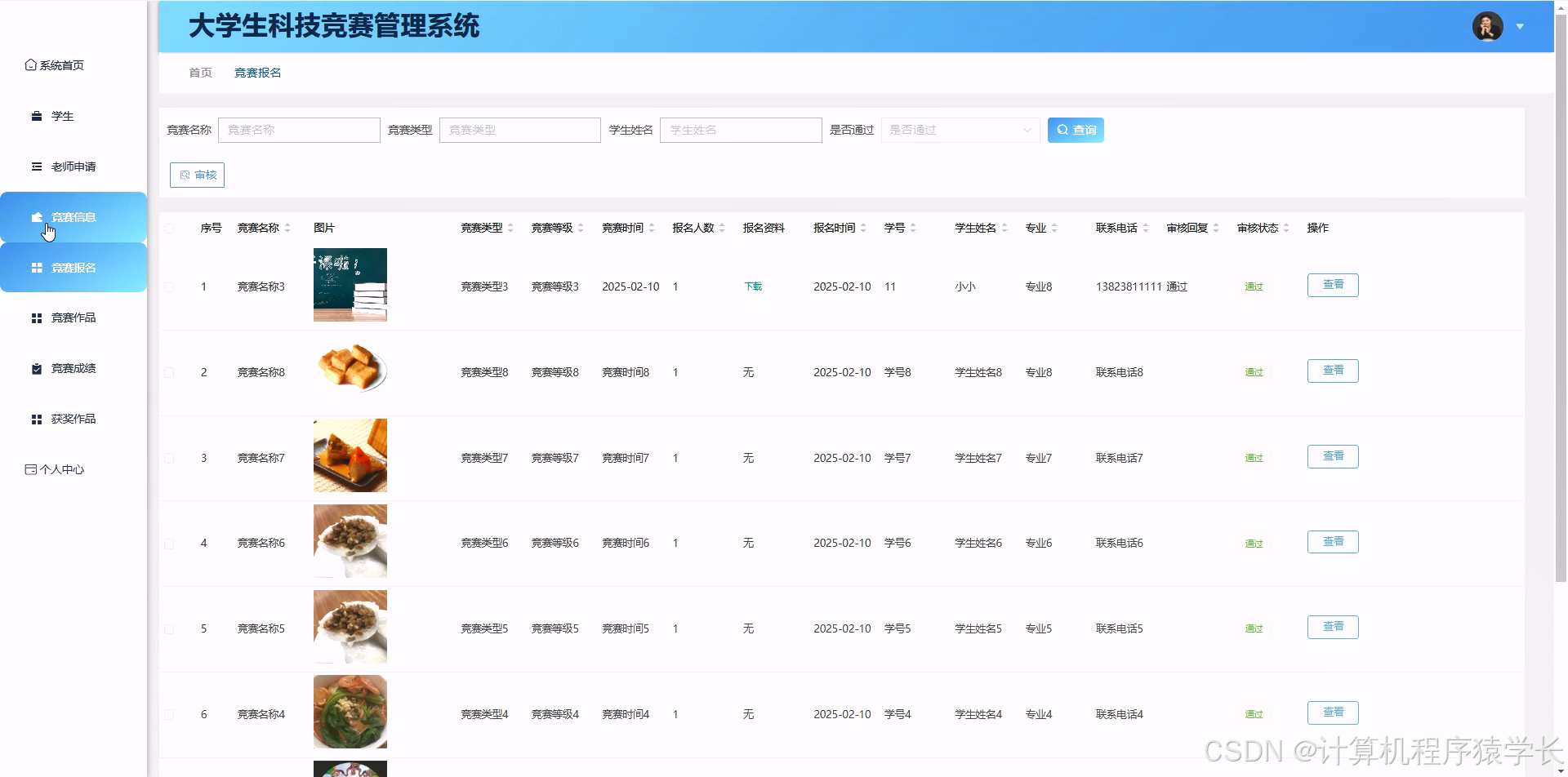
Task: Check the checkbox beside 竞赛名称7
Action: click(x=170, y=458)
